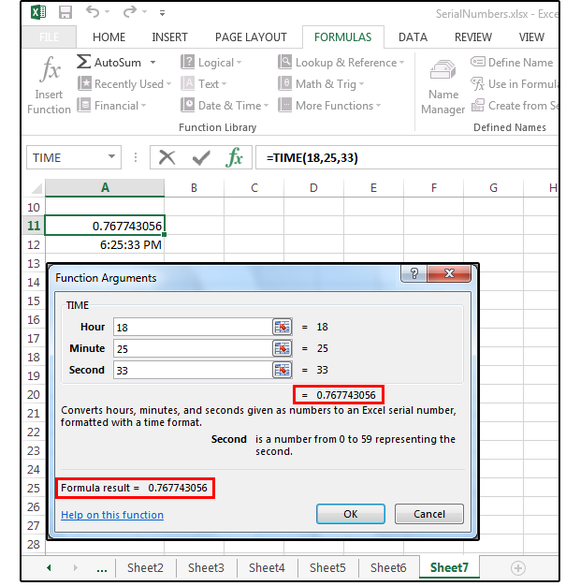Cancel formula entry with the X icon

click(167, 157)
